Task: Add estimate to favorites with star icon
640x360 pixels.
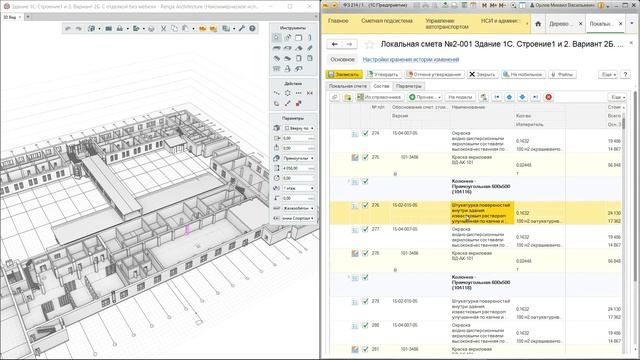Action: 369,44
